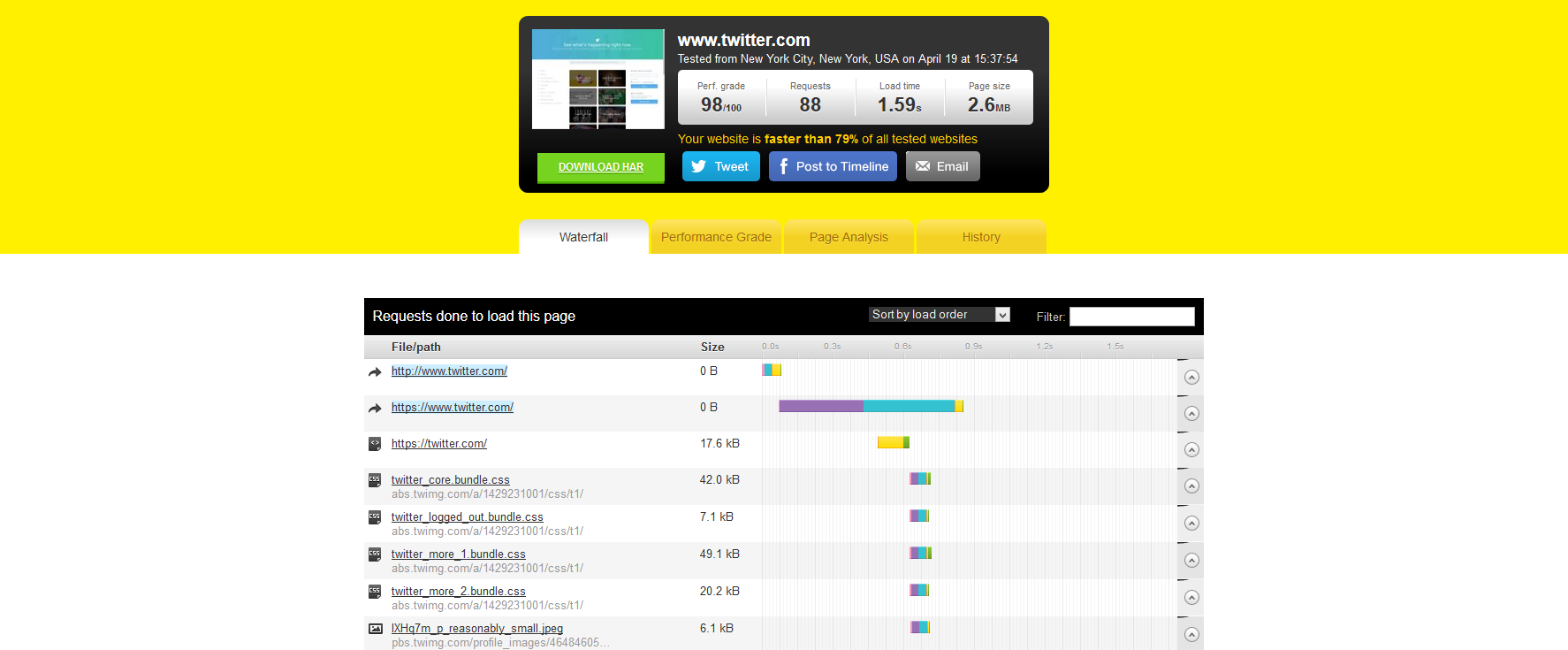The width and height of the screenshot is (1568, 650).
Task: Click the Twitter bird icon in Tweet button
Action: [698, 166]
